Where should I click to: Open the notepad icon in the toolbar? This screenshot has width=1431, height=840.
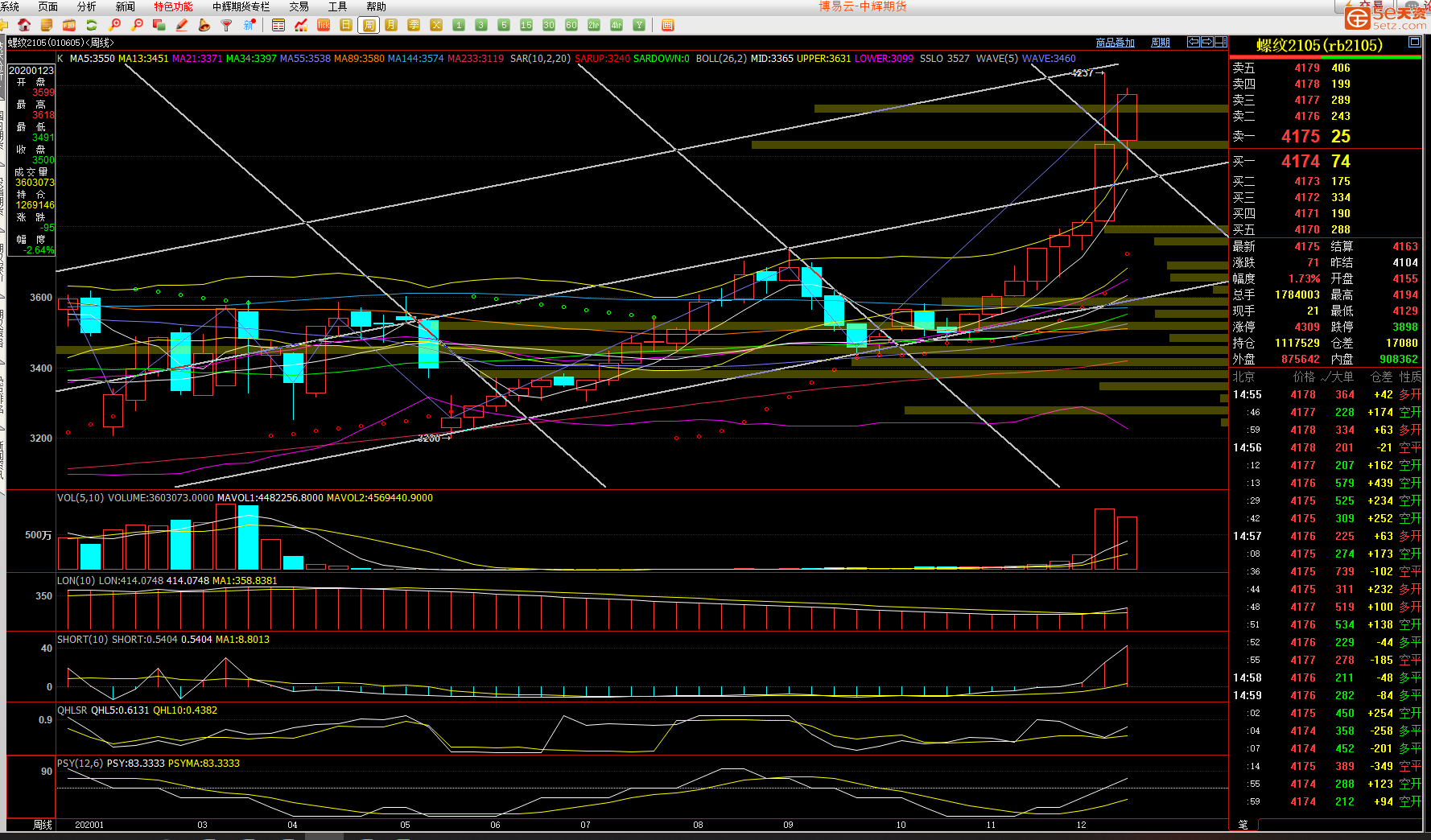(47, 25)
